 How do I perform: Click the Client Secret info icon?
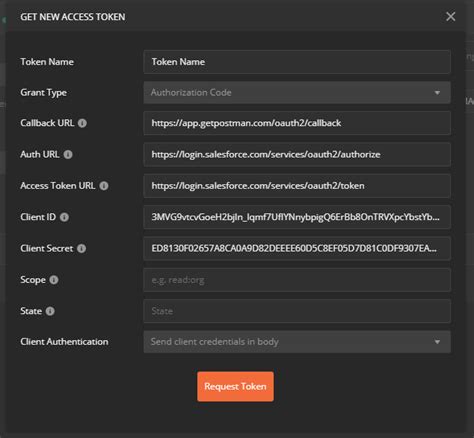pos(82,249)
